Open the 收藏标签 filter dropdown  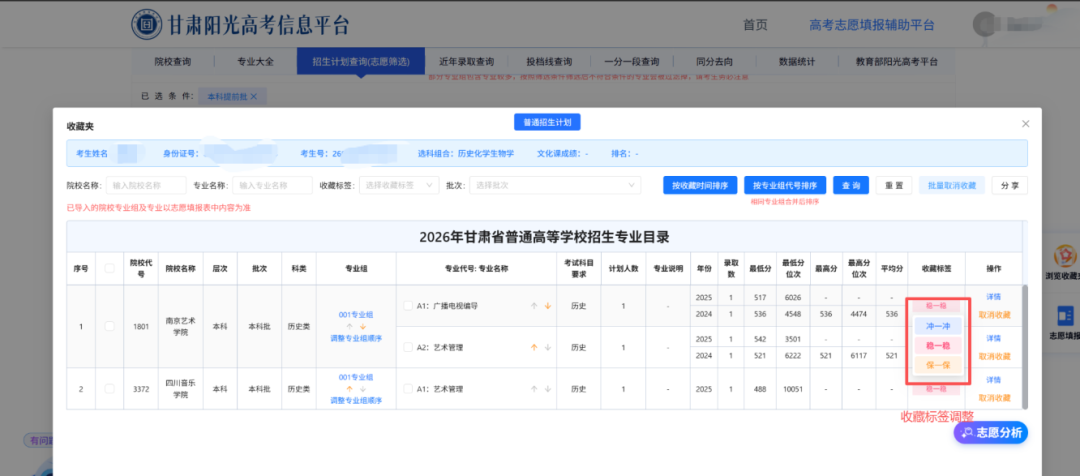[x=397, y=185]
